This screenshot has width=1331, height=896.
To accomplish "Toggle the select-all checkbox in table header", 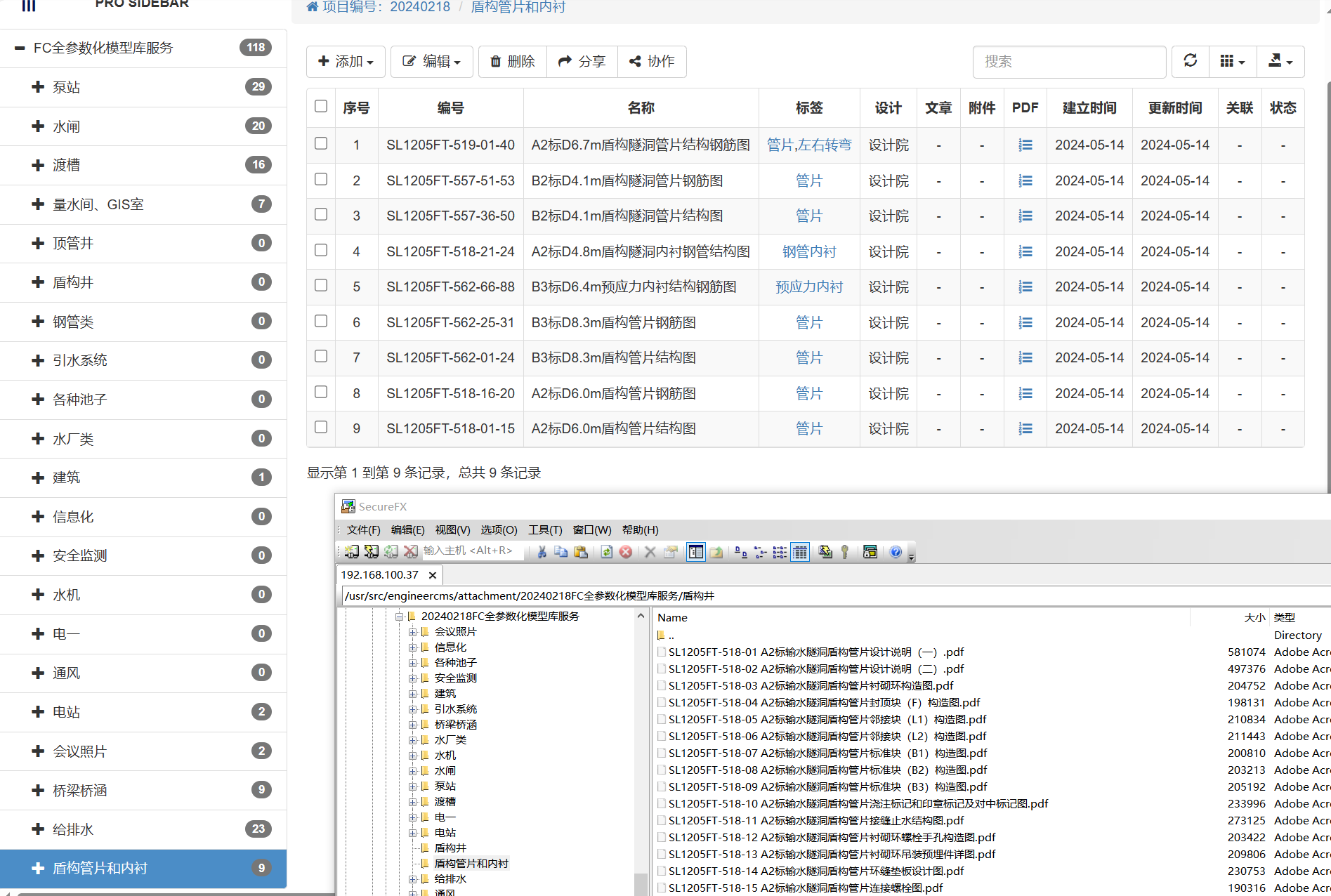I will click(321, 106).
